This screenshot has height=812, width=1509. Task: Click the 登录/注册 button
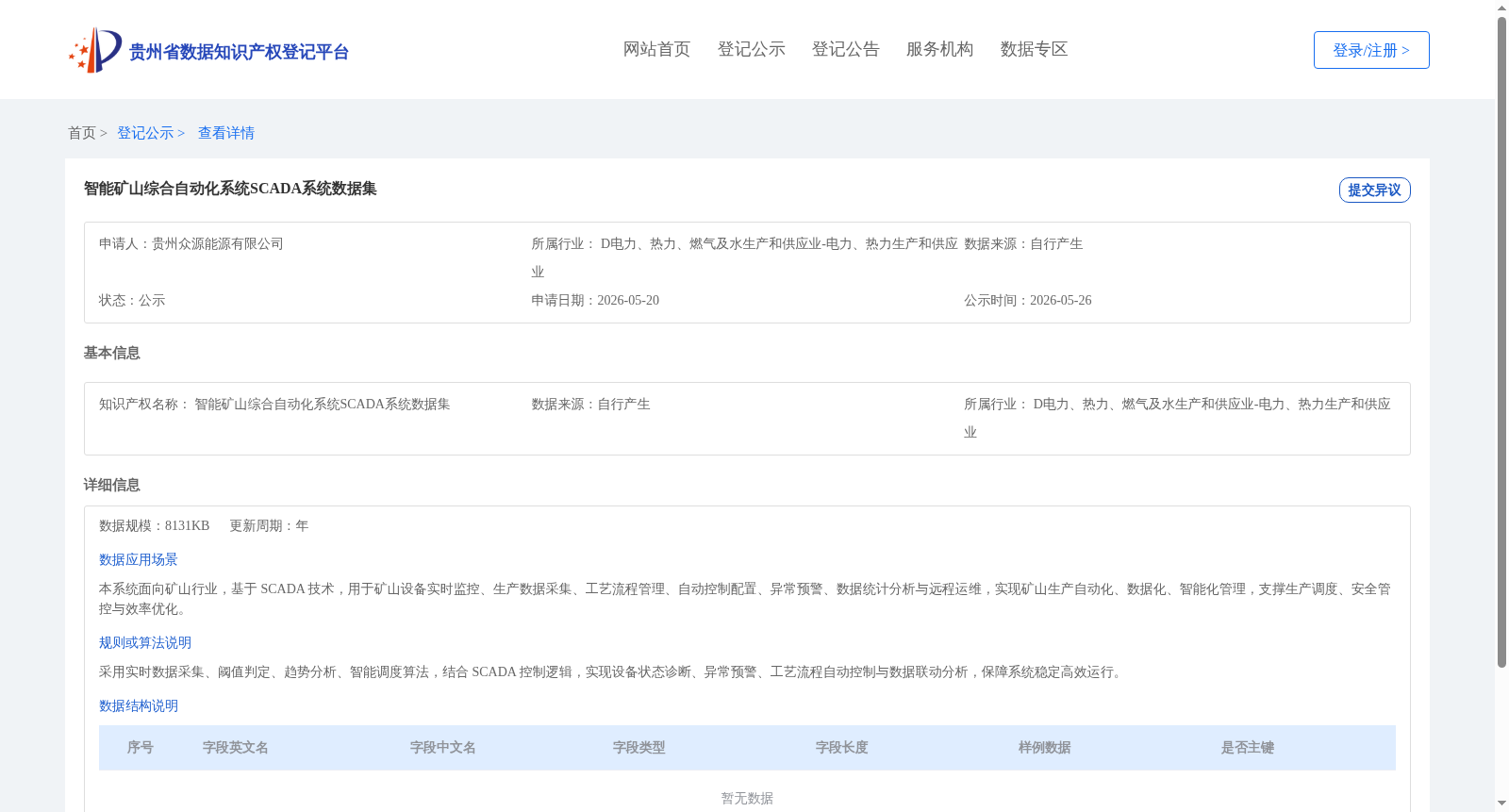click(1371, 50)
